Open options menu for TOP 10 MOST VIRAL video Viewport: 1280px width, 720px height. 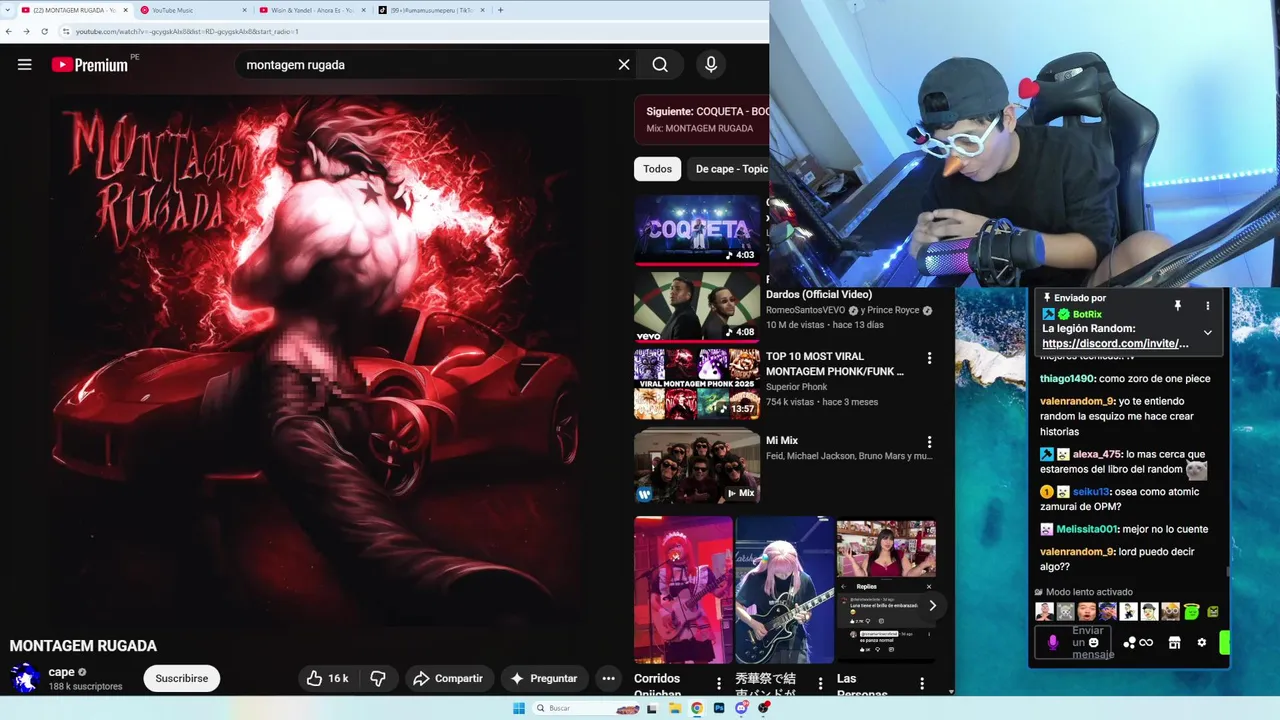[929, 358]
